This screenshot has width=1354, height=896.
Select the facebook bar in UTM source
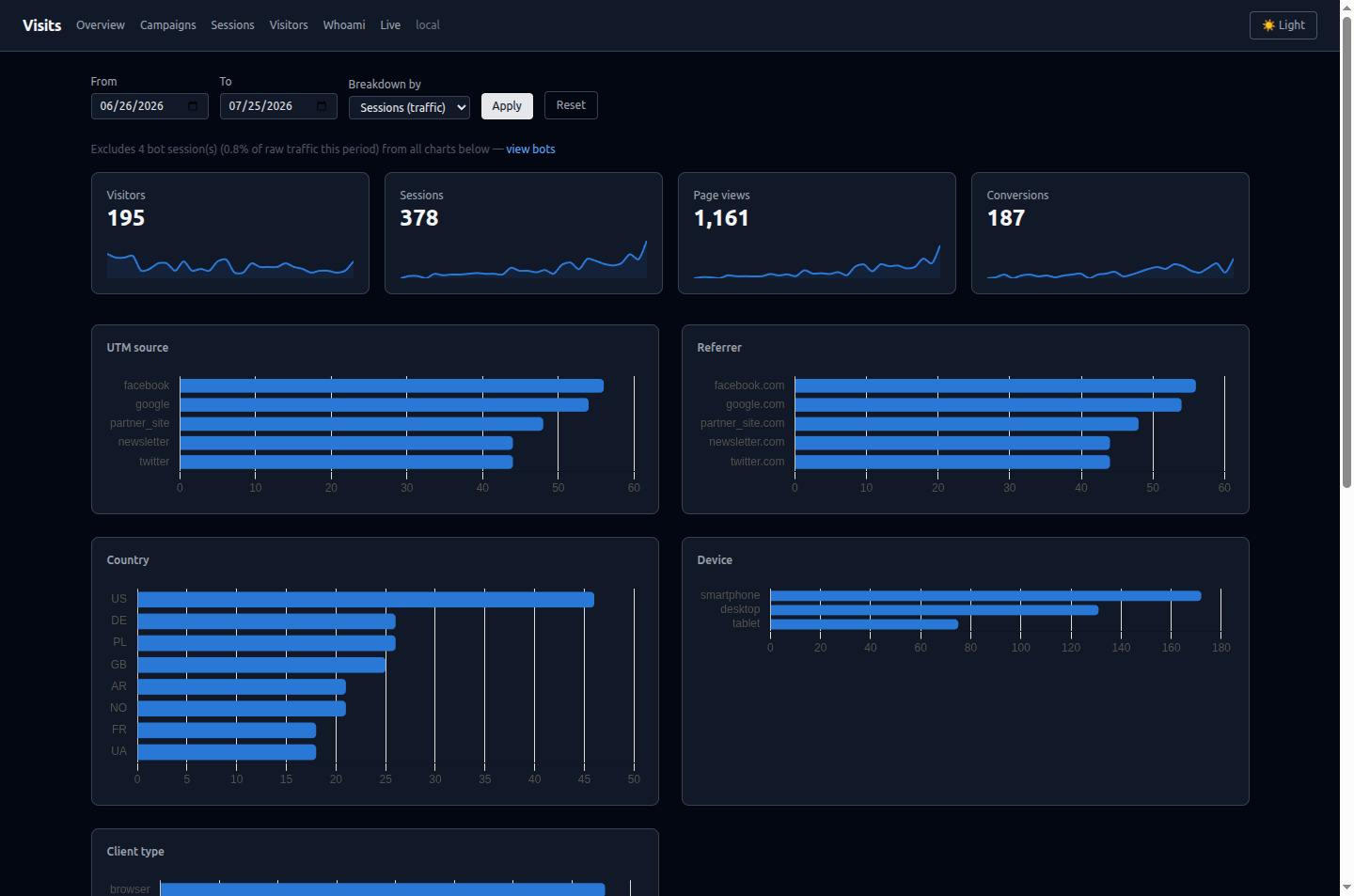tap(392, 386)
